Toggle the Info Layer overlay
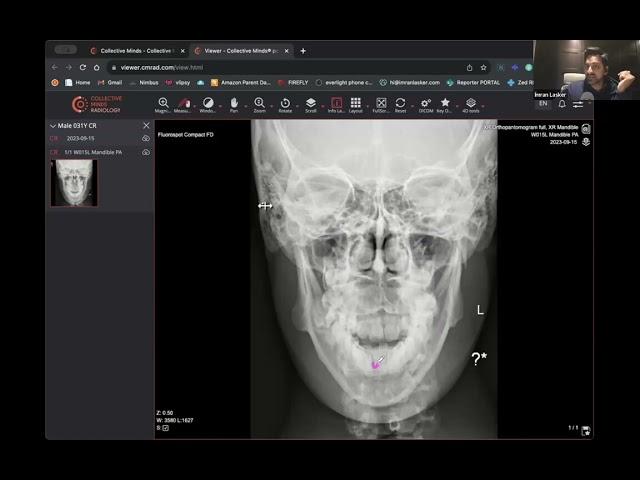Screen dimensions: 640x480 click(x=336, y=103)
